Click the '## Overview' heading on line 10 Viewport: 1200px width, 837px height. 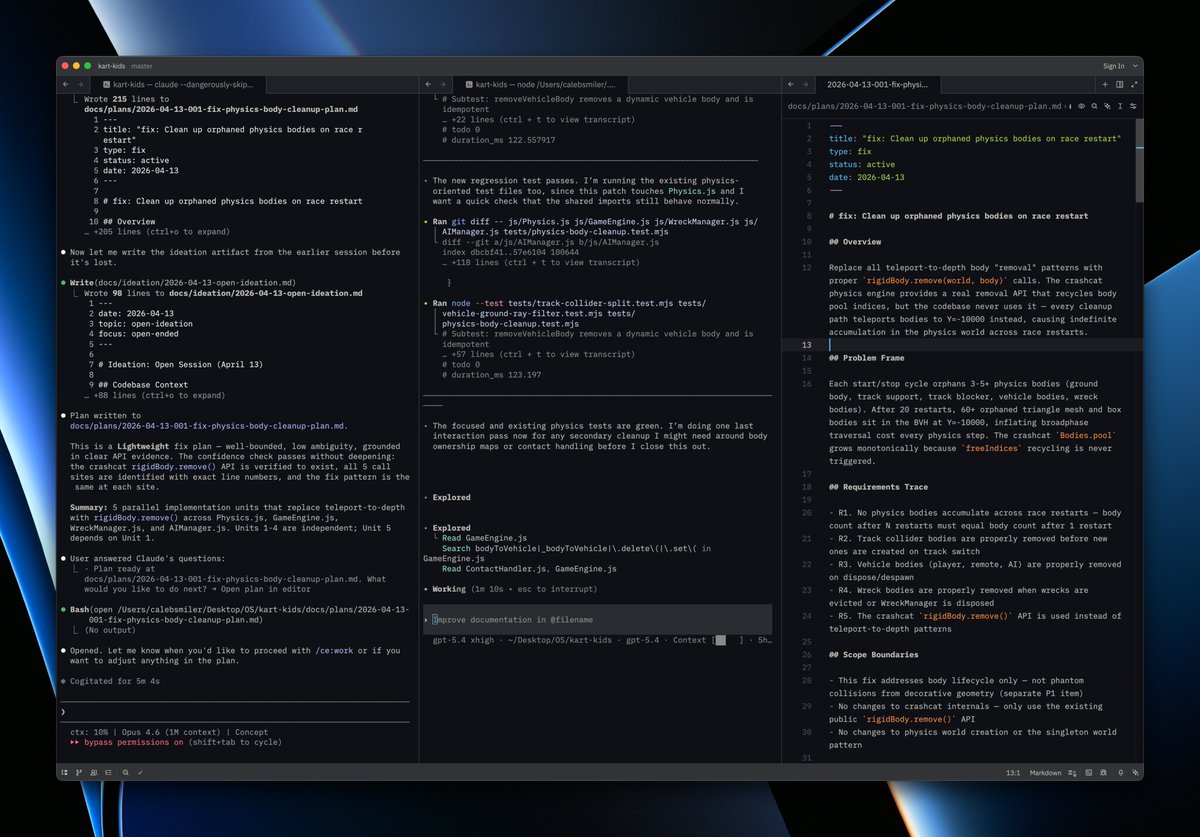click(855, 242)
